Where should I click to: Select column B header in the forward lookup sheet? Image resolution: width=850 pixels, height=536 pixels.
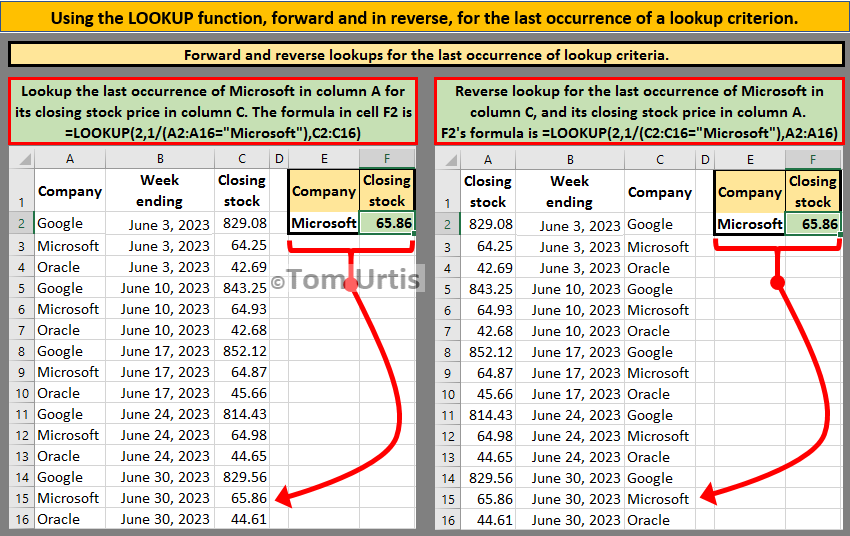click(160, 159)
